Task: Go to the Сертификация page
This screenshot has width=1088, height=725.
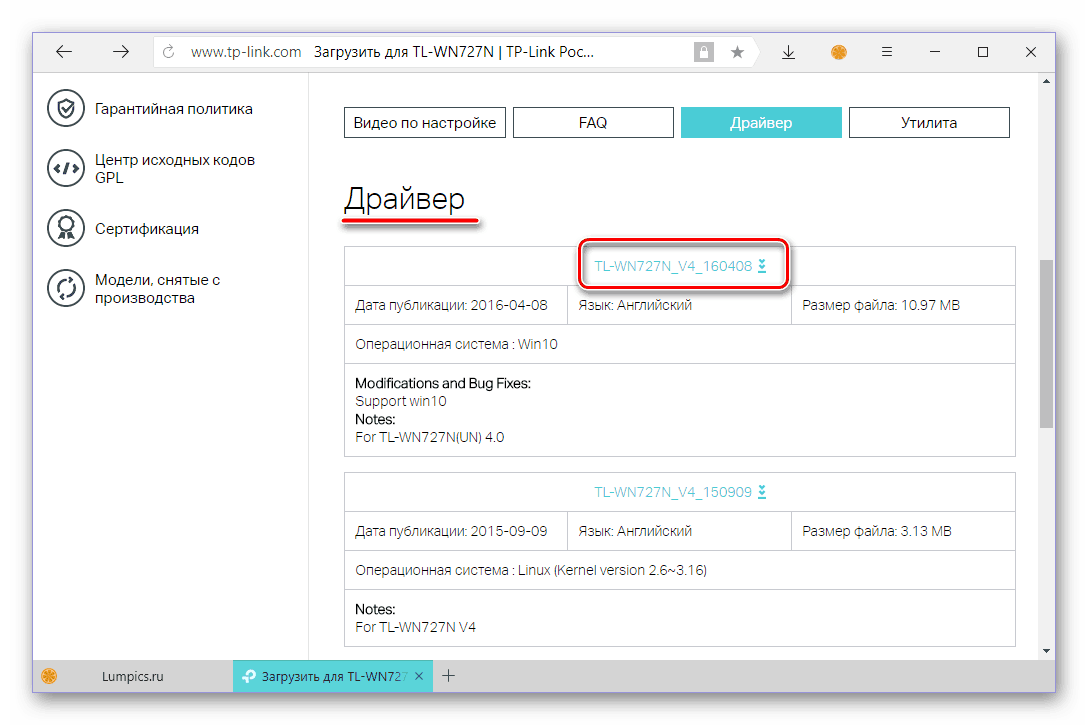Action: pyautogui.click(x=146, y=229)
